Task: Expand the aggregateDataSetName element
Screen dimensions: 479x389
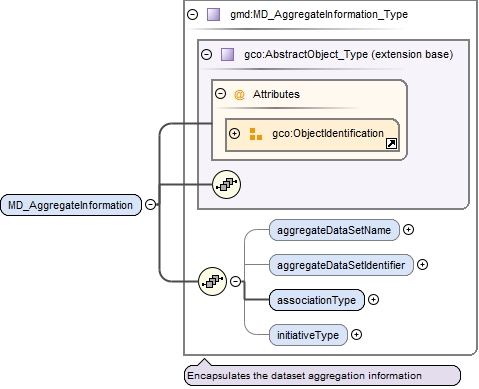Action: click(408, 230)
